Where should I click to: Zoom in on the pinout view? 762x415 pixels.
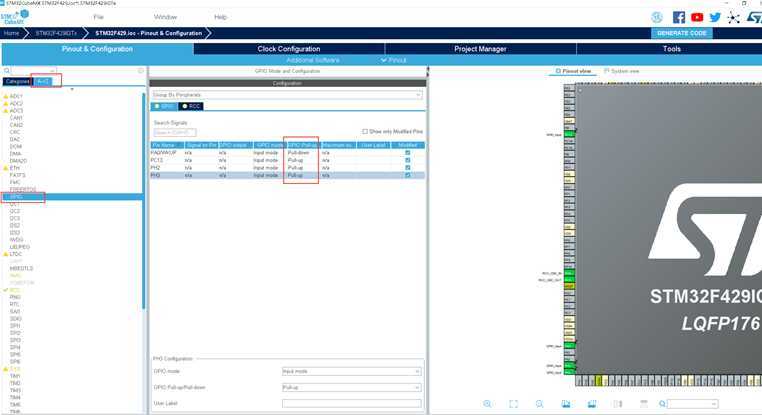click(x=487, y=404)
